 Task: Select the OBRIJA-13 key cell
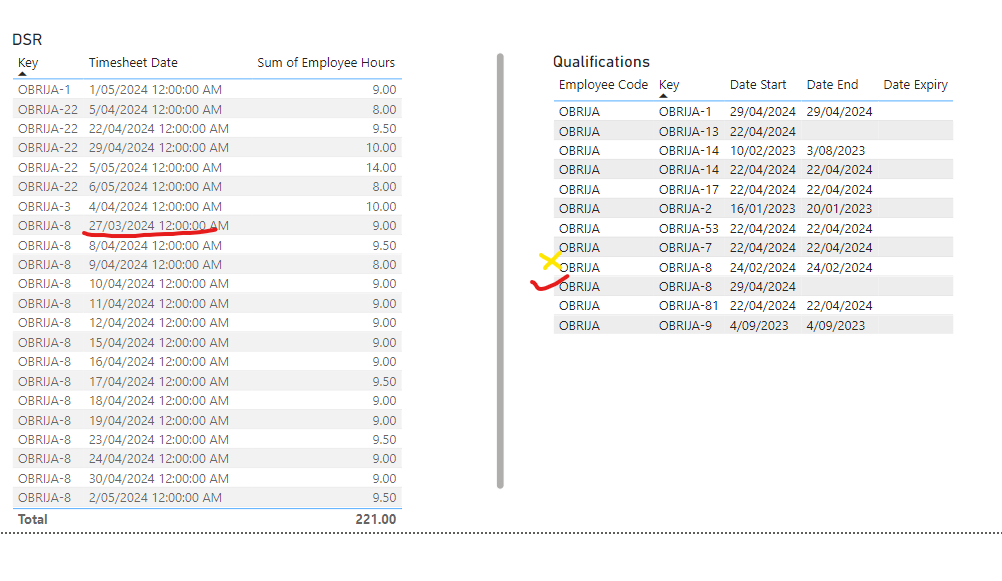coord(689,132)
